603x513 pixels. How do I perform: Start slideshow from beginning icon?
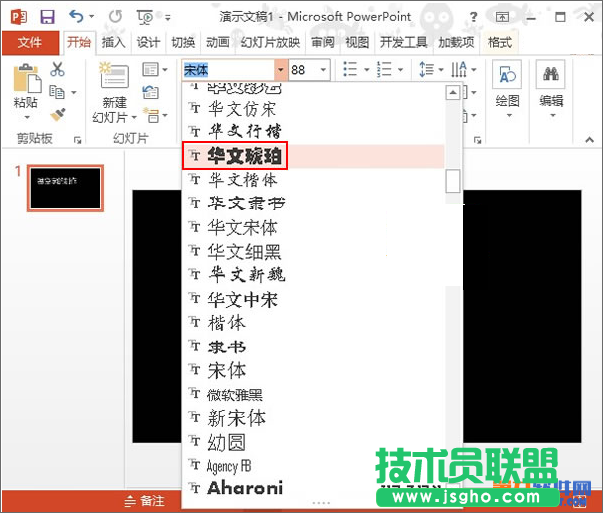(x=145, y=17)
